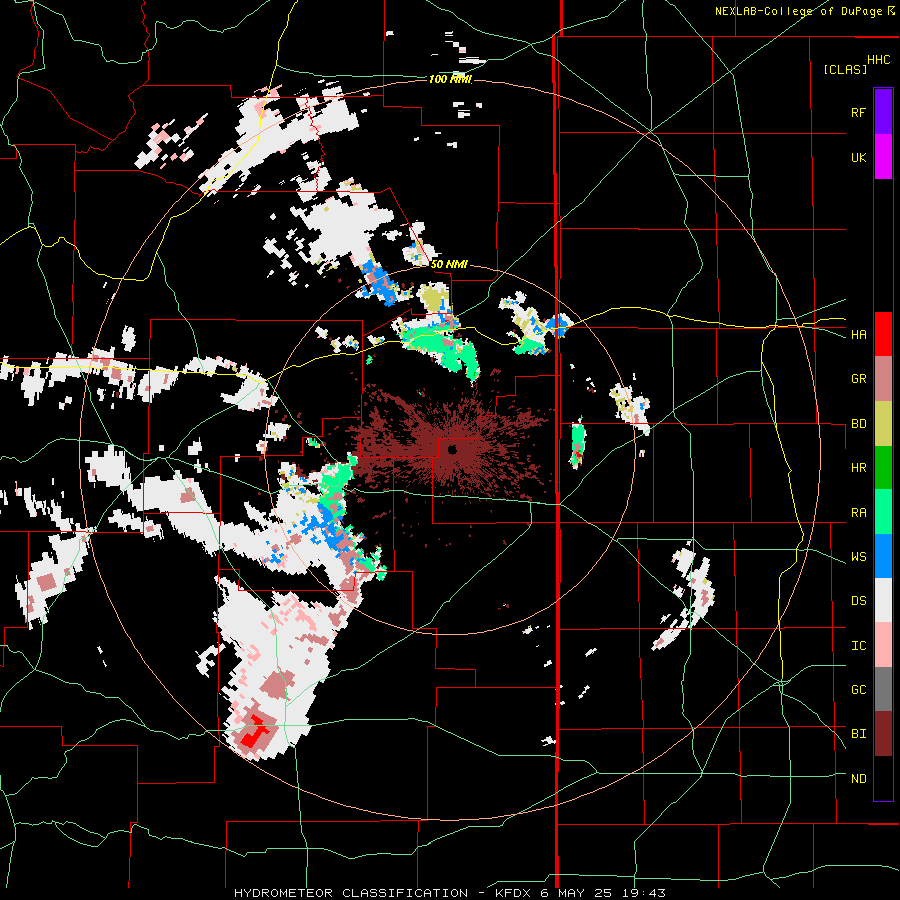Click the 'WS' legend label text
900x900 pixels.
coord(858,557)
